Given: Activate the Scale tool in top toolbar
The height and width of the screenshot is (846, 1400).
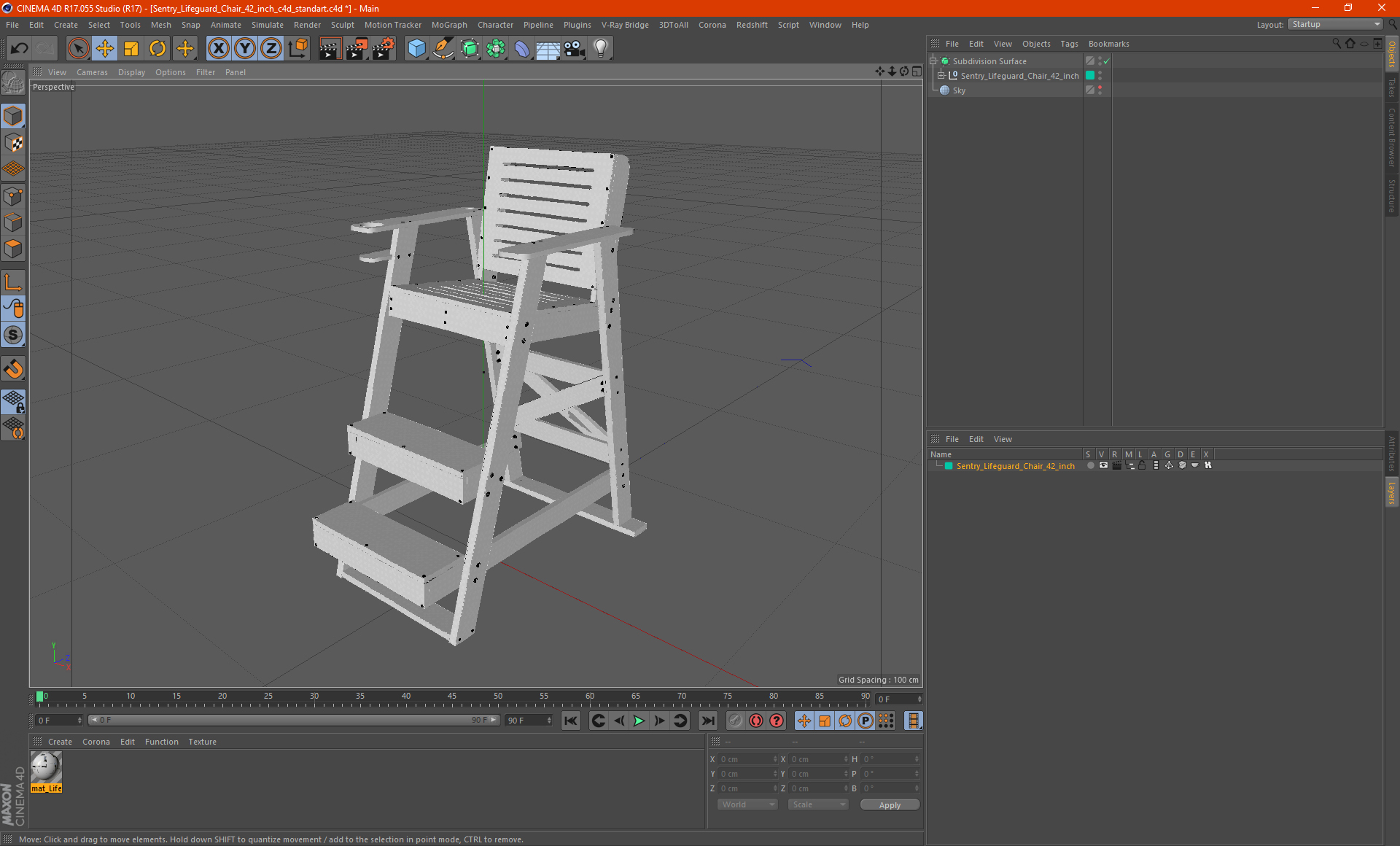Looking at the screenshot, I should pos(131,49).
